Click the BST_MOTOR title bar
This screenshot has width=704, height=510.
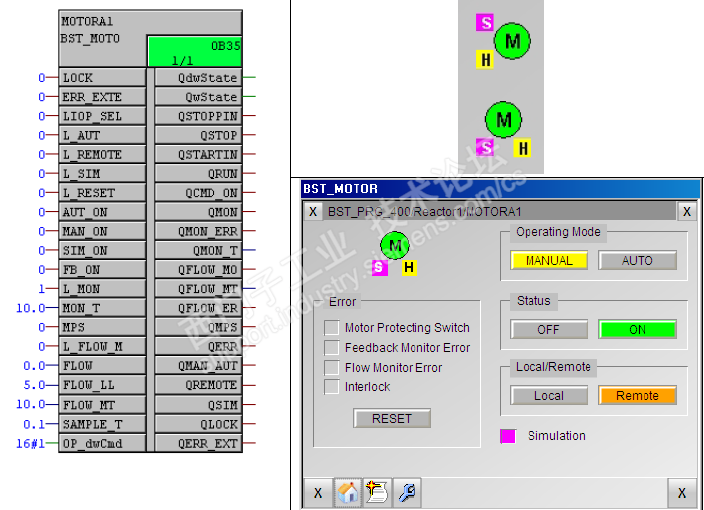click(500, 189)
